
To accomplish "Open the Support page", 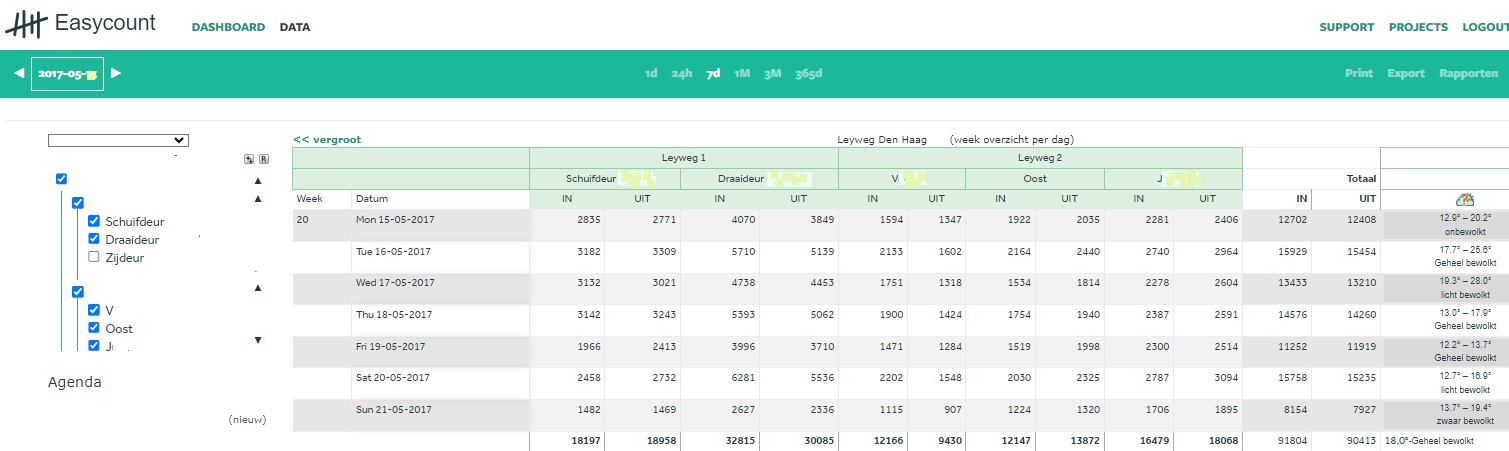I will click(x=1346, y=27).
